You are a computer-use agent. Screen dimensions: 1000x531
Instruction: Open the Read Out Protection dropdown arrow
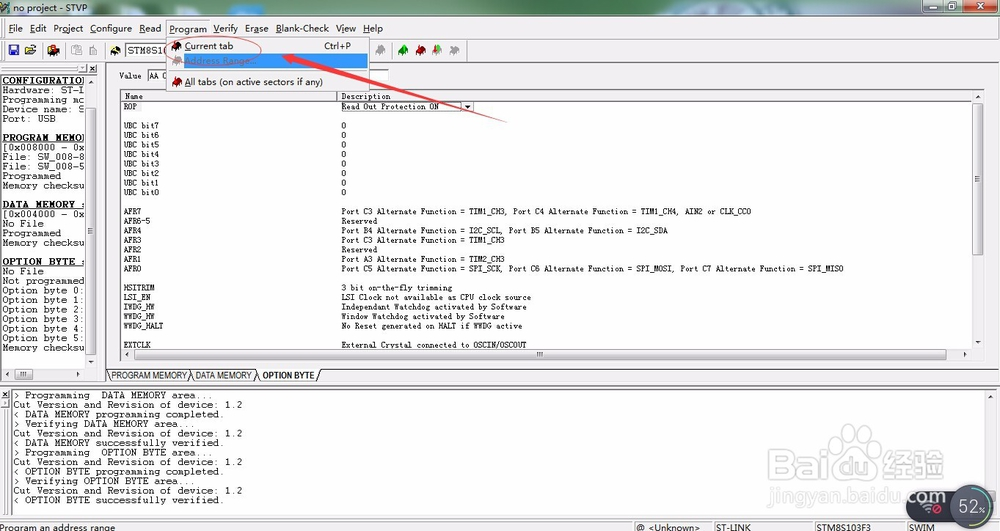click(467, 106)
